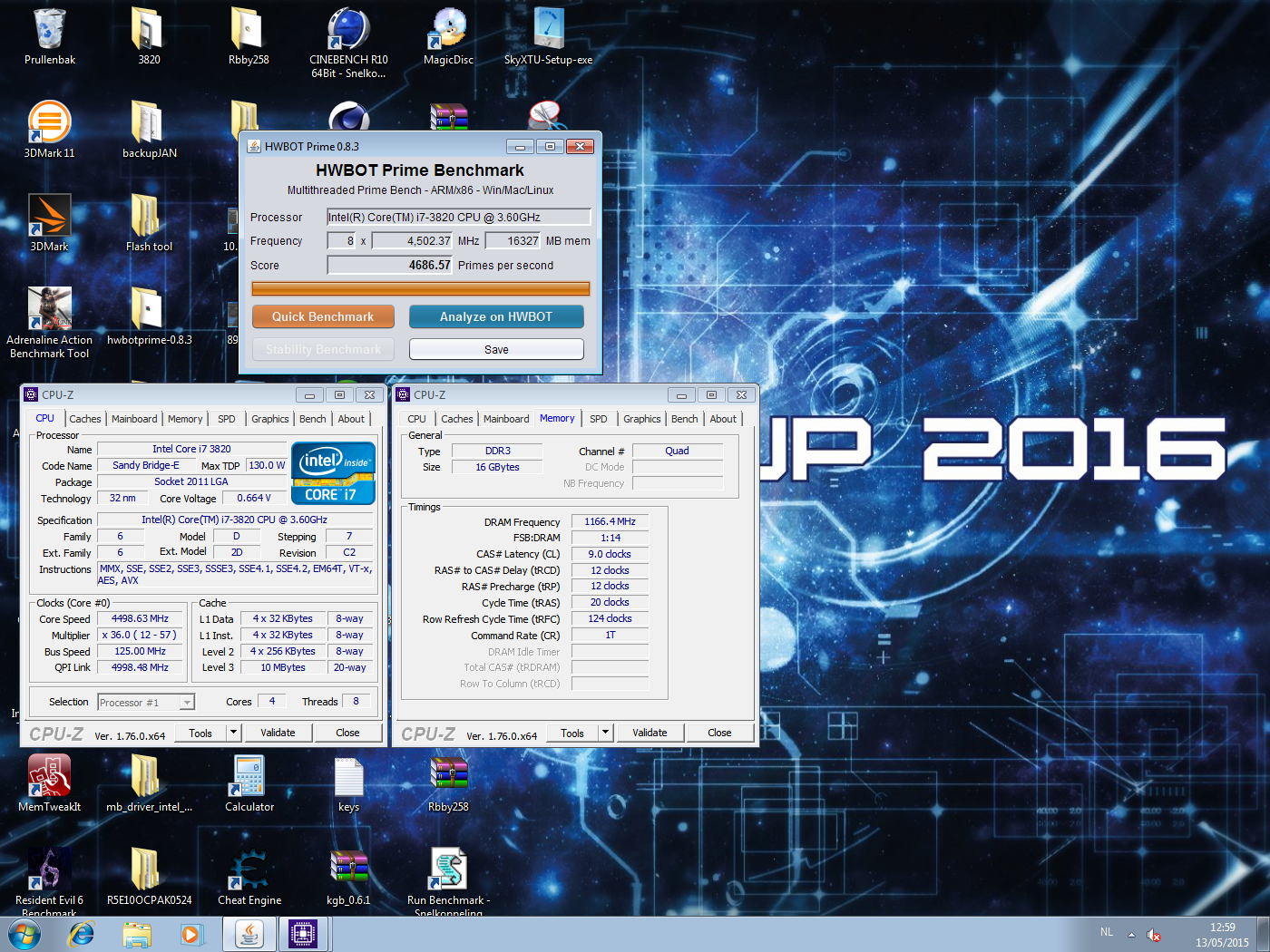1270x952 pixels.
Task: Click the DRAM Frequency value 1166.4 MHz
Action: pyautogui.click(x=610, y=521)
